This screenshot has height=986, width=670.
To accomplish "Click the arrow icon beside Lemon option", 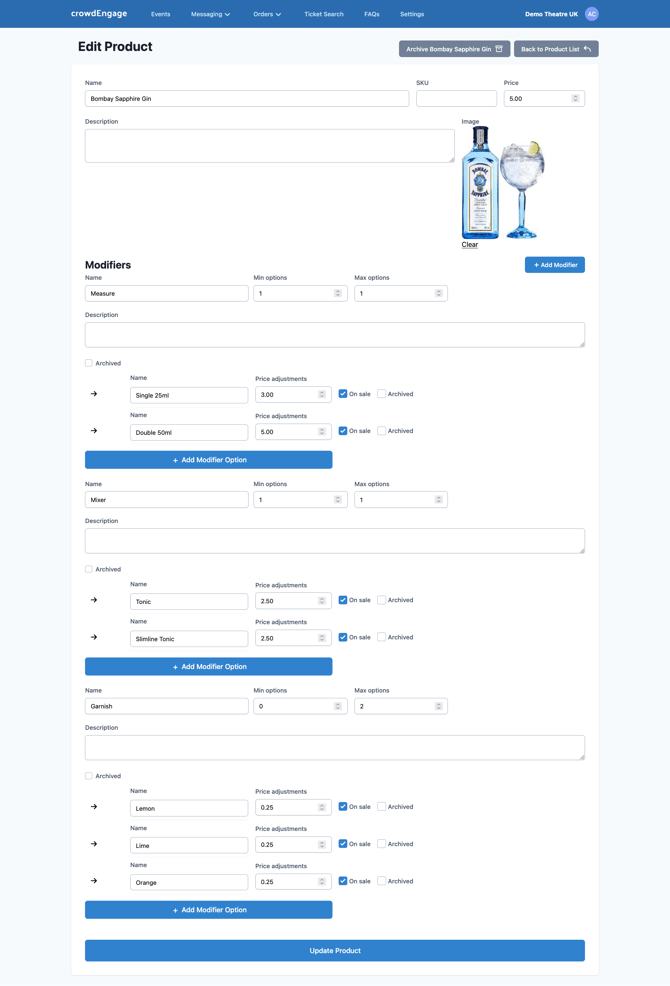I will tap(94, 806).
